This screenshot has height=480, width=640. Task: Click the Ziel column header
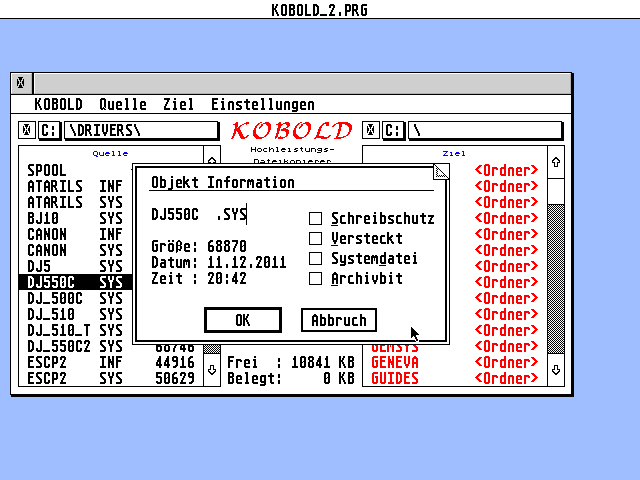(x=454, y=154)
